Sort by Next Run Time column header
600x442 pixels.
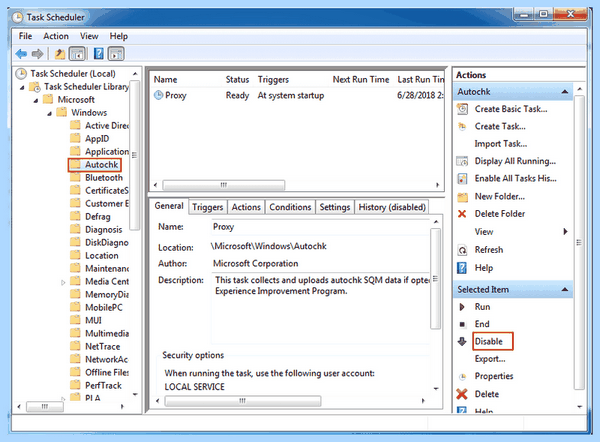pyautogui.click(x=361, y=80)
